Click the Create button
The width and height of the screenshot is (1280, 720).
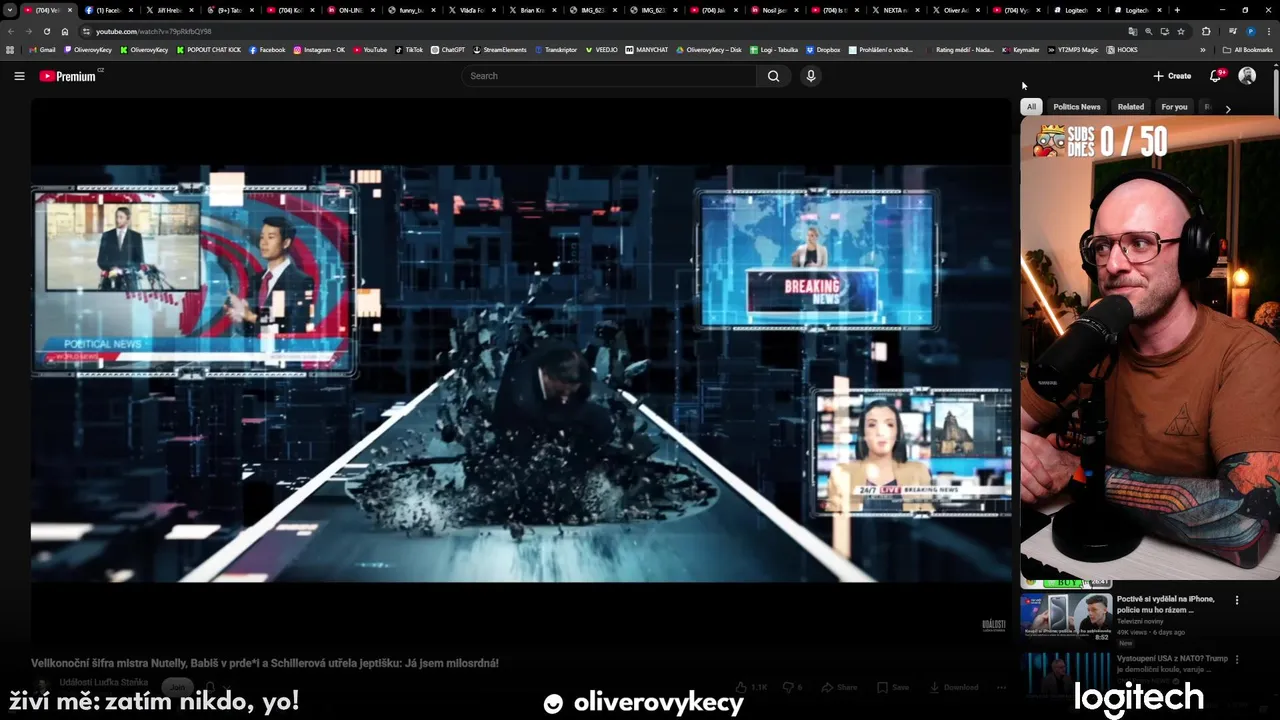tap(1172, 76)
